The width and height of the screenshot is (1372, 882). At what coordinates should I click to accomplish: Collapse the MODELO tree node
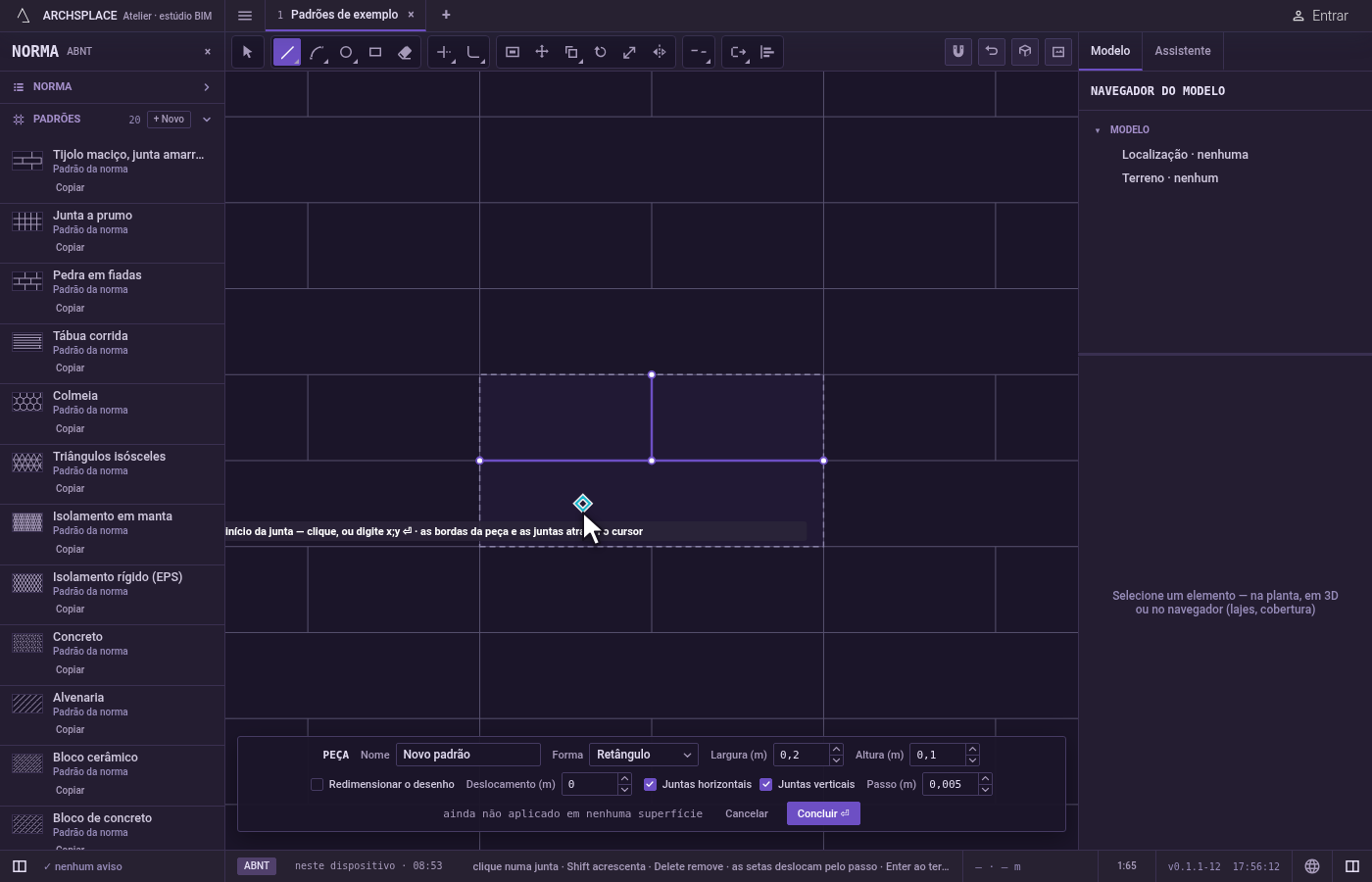point(1098,130)
